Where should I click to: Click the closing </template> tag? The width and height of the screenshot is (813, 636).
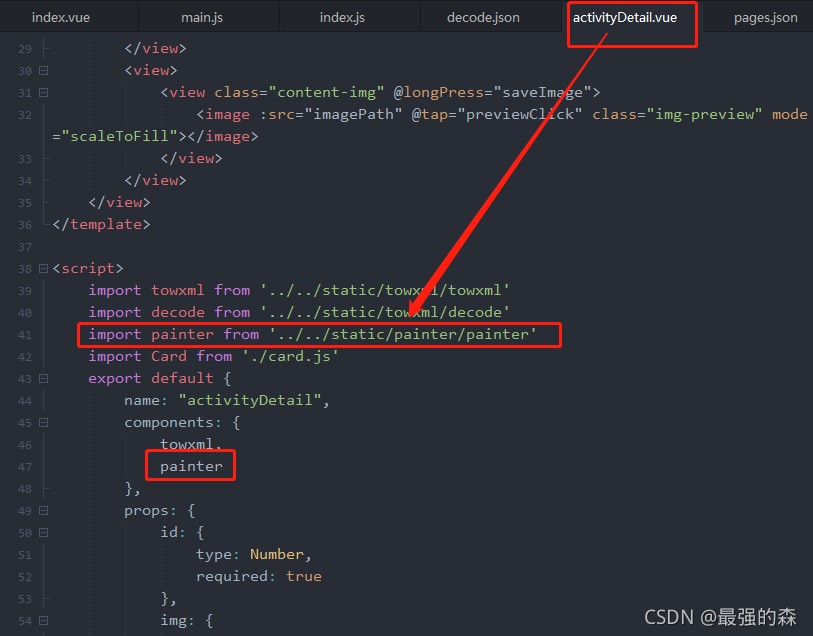(102, 224)
